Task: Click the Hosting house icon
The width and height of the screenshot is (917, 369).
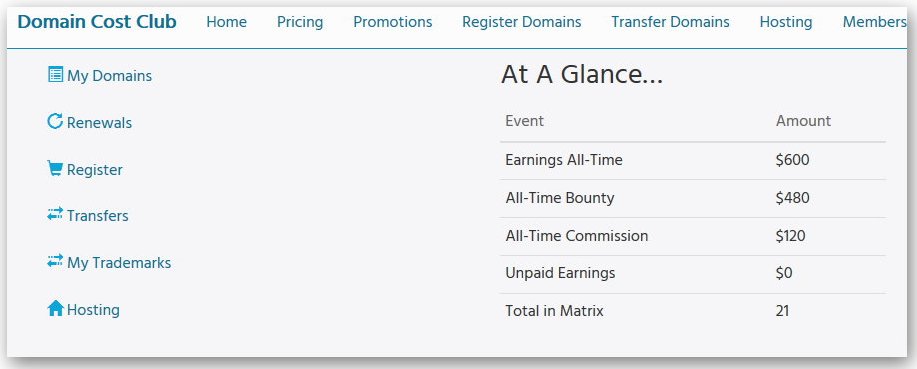Action: [x=55, y=308]
